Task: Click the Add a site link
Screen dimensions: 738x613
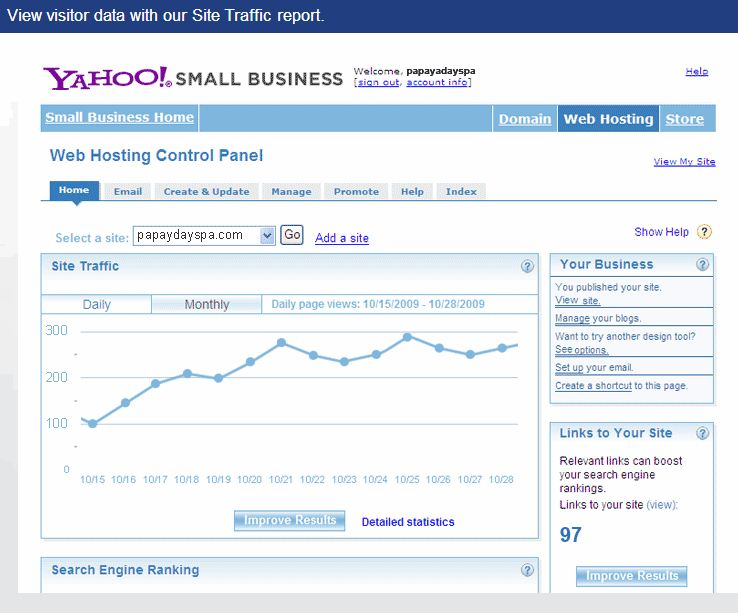Action: (x=342, y=238)
